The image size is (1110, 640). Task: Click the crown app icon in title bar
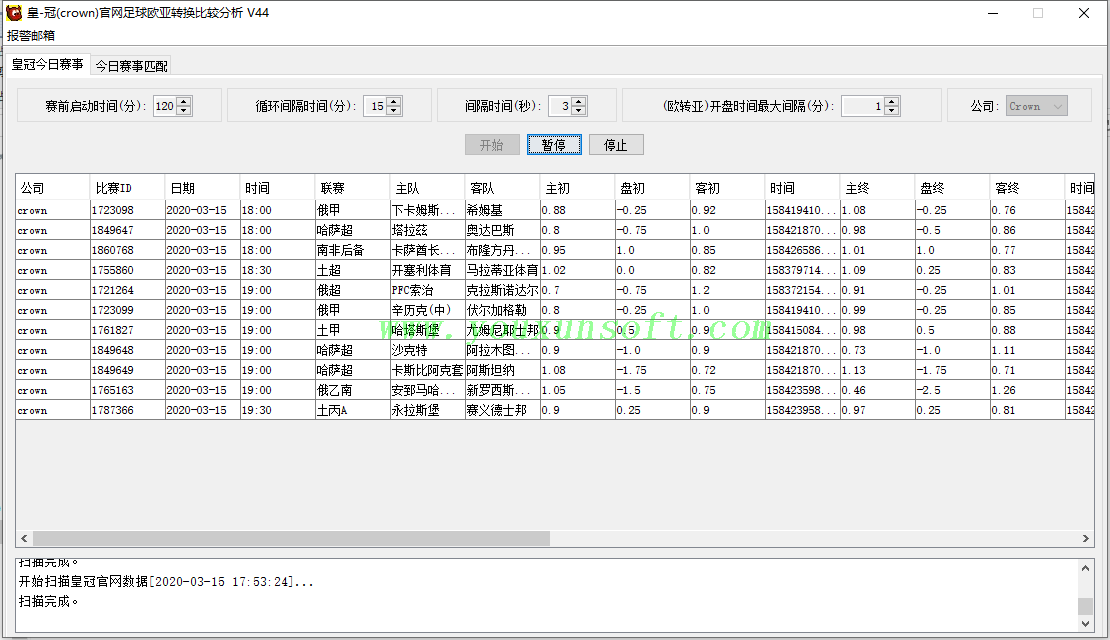click(13, 13)
